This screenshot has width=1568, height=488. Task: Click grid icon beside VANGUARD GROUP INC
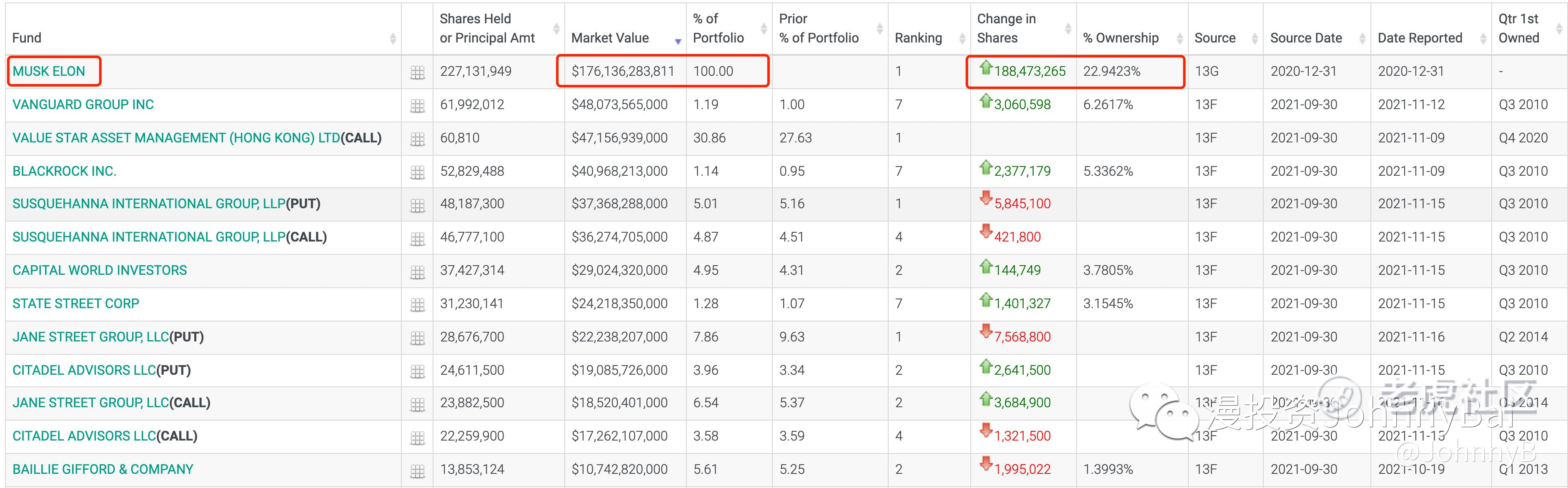417,106
